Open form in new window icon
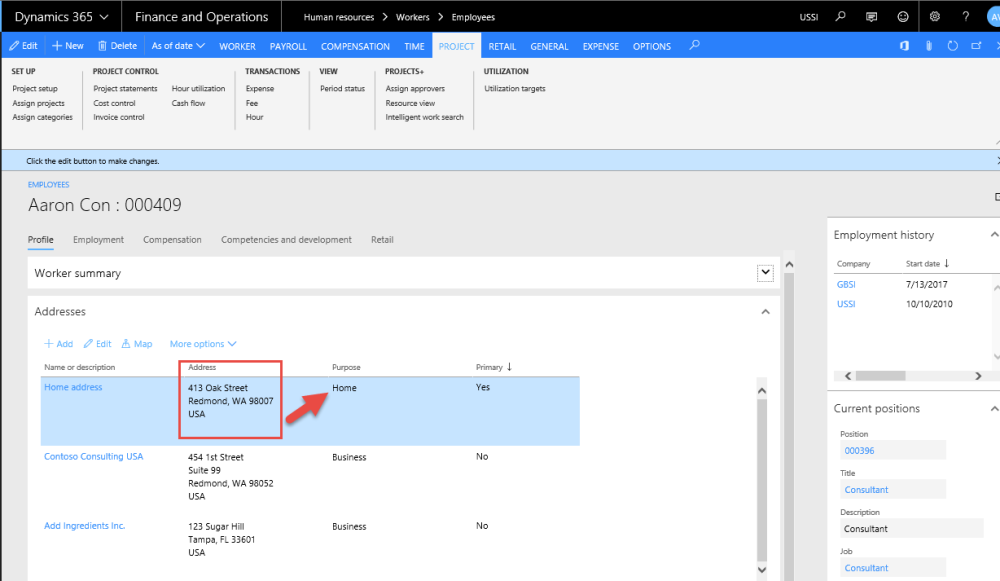 (x=976, y=46)
